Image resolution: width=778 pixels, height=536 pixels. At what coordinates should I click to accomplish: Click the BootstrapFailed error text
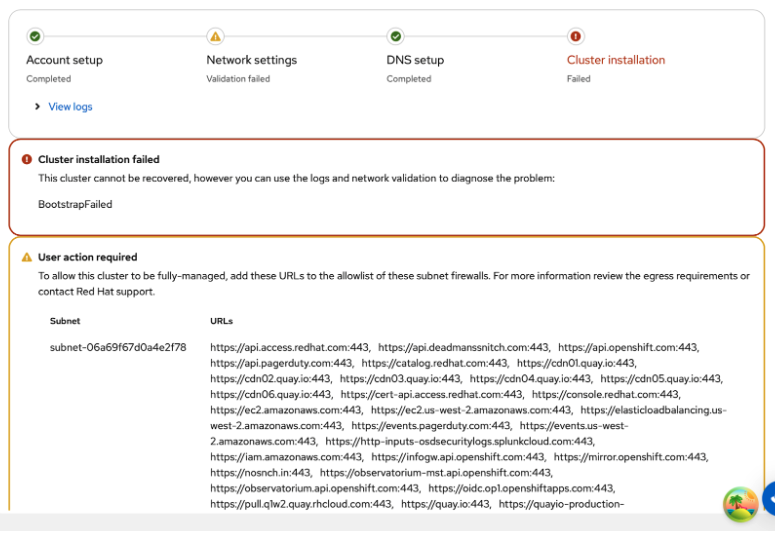tap(75, 204)
